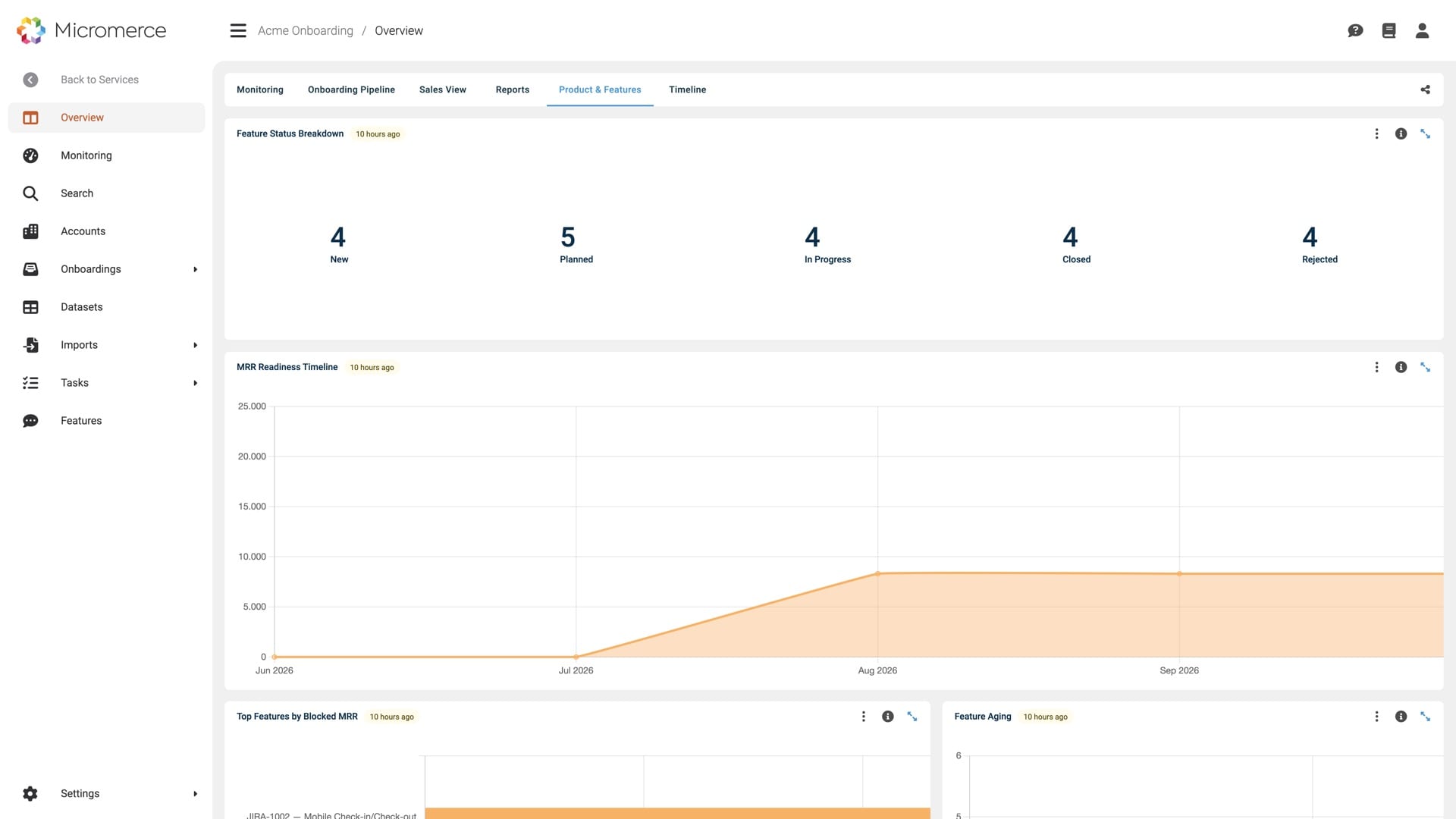Image resolution: width=1456 pixels, height=819 pixels.
Task: Click the Imports file icon
Action: [x=30, y=345]
